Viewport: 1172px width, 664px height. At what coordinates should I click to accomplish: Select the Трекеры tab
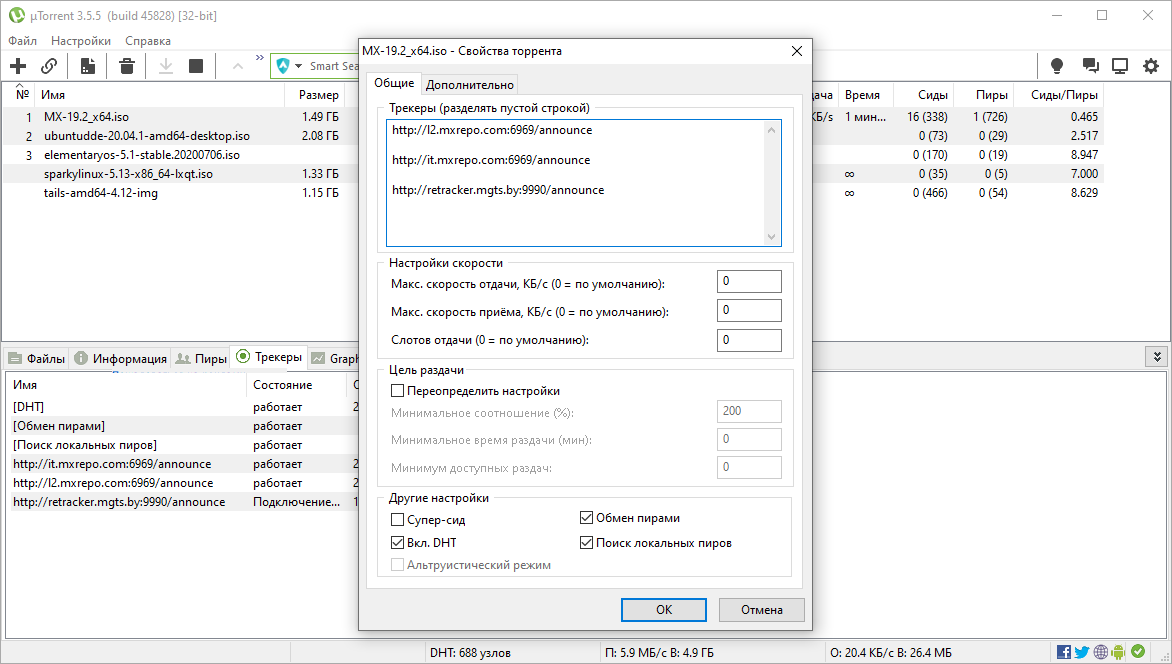(x=269, y=357)
